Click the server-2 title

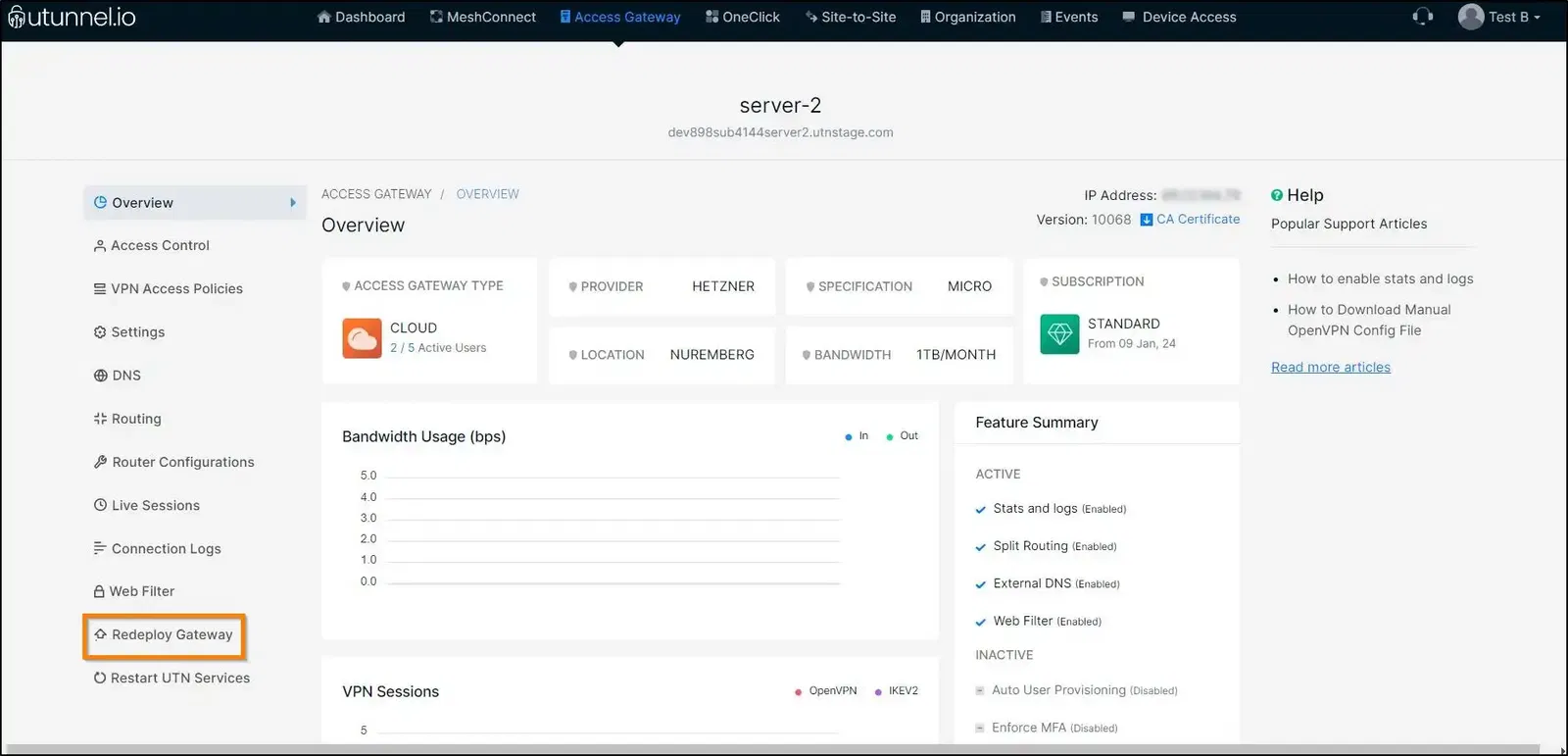pos(780,105)
